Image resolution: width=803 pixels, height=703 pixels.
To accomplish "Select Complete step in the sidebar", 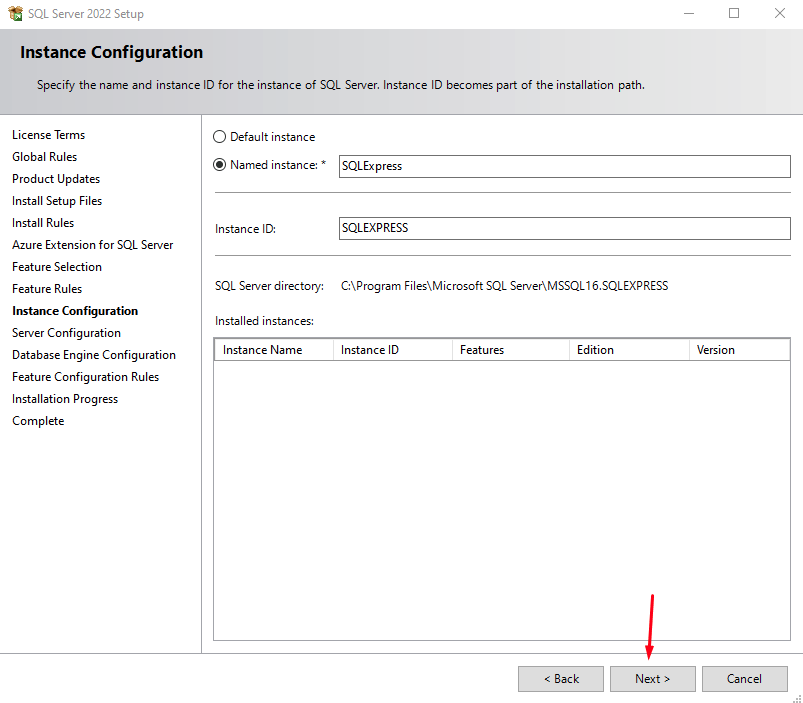I will click(38, 421).
